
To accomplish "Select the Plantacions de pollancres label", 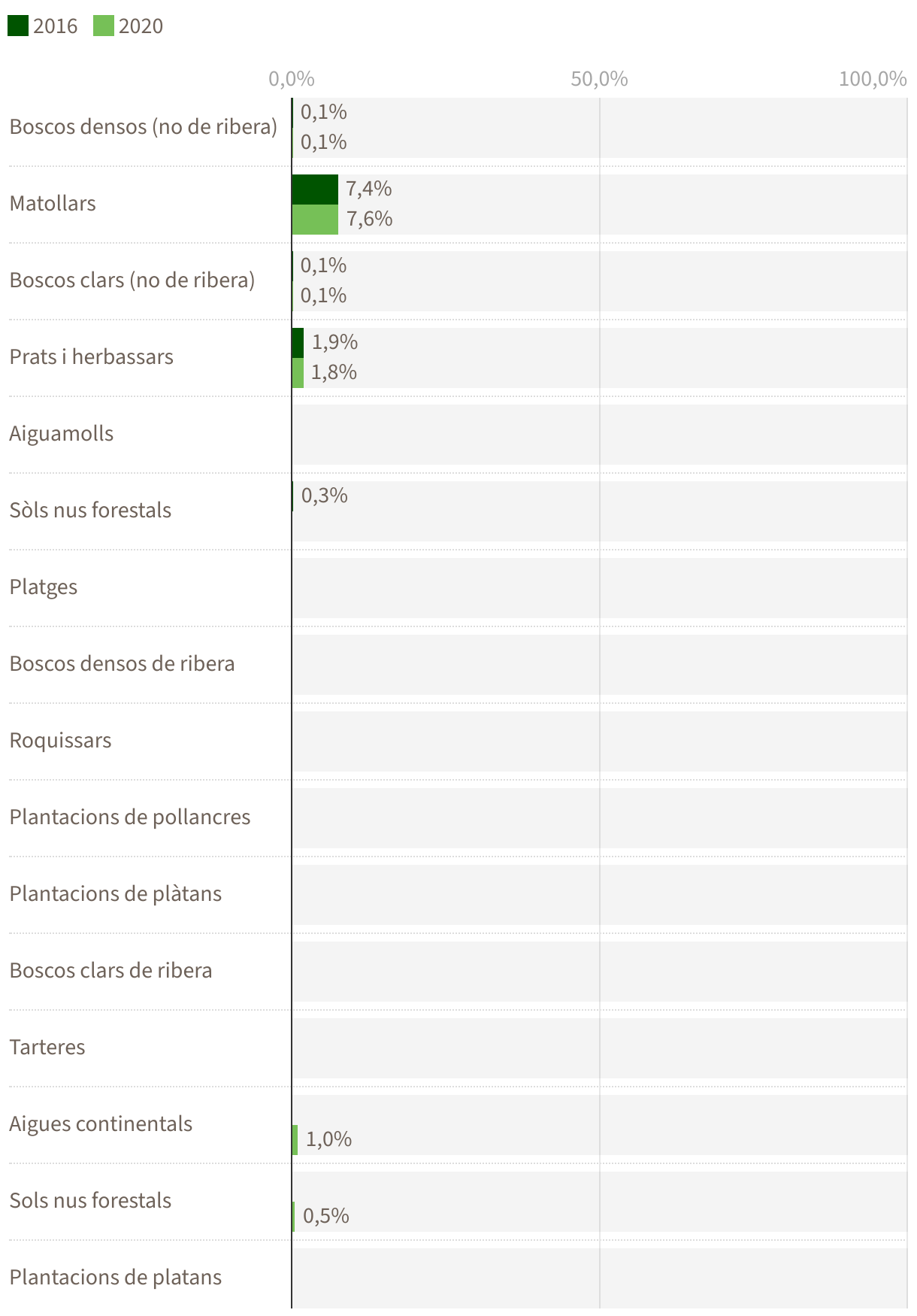I will (130, 817).
